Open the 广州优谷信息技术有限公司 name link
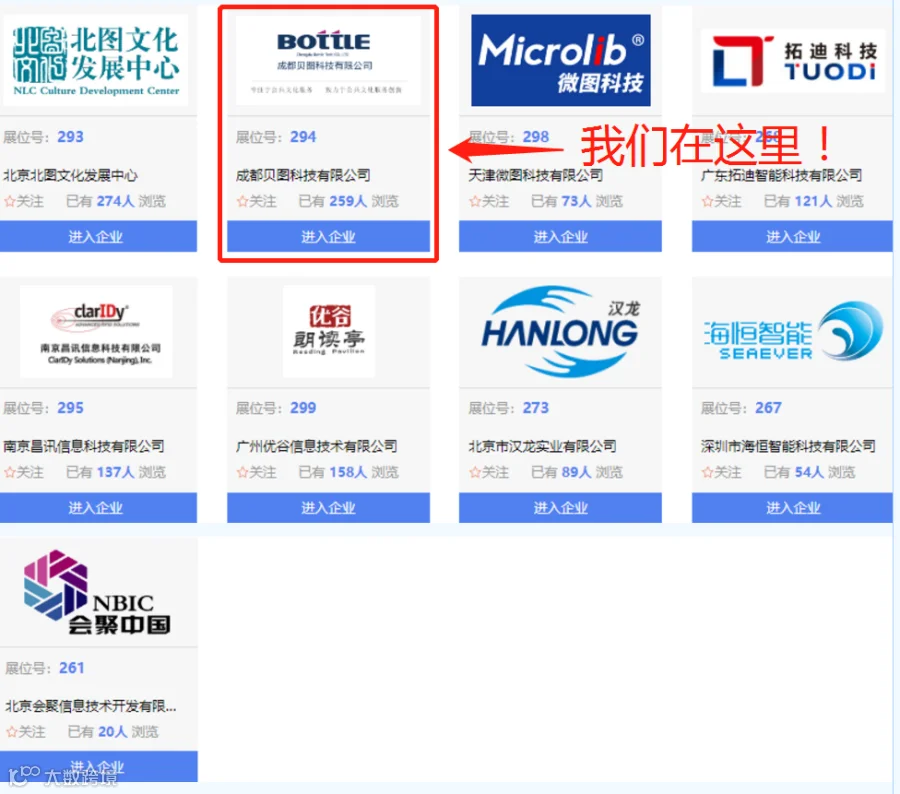This screenshot has height=794, width=900. click(x=316, y=446)
